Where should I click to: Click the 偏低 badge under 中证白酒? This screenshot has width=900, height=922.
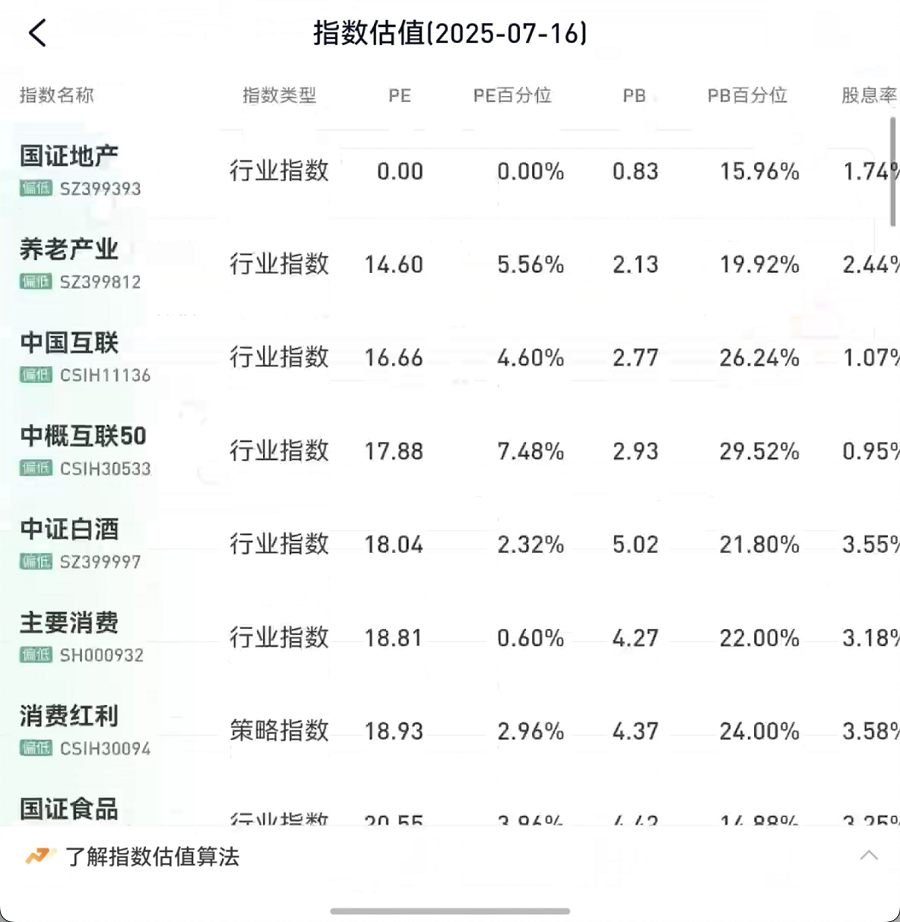click(36, 562)
